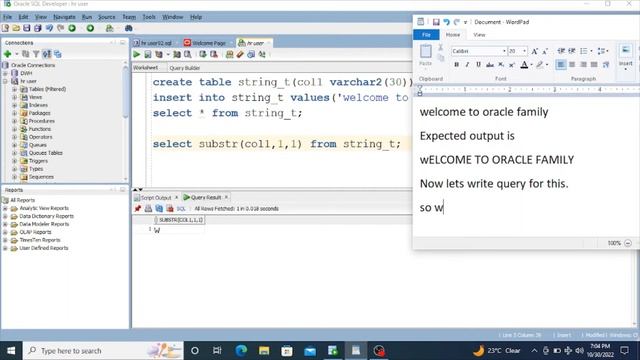This screenshot has height=360, width=640.
Task: Open the Navigate menu in SQL Developer
Action: coord(64,17)
